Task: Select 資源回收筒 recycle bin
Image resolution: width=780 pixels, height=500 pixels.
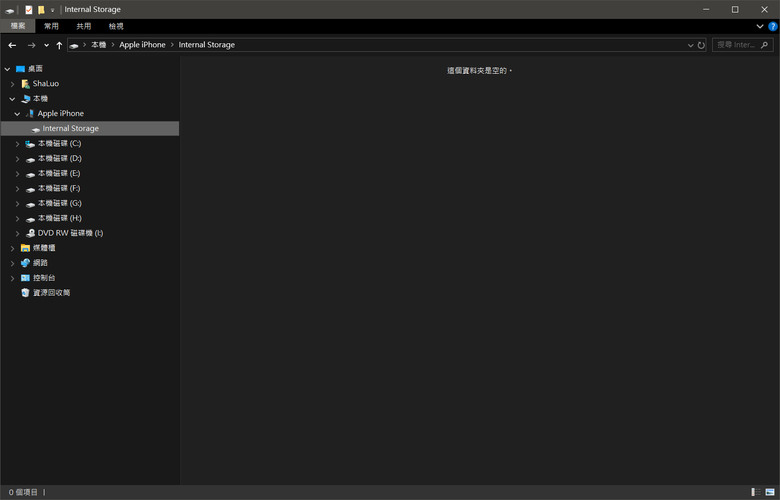Action: (51, 293)
